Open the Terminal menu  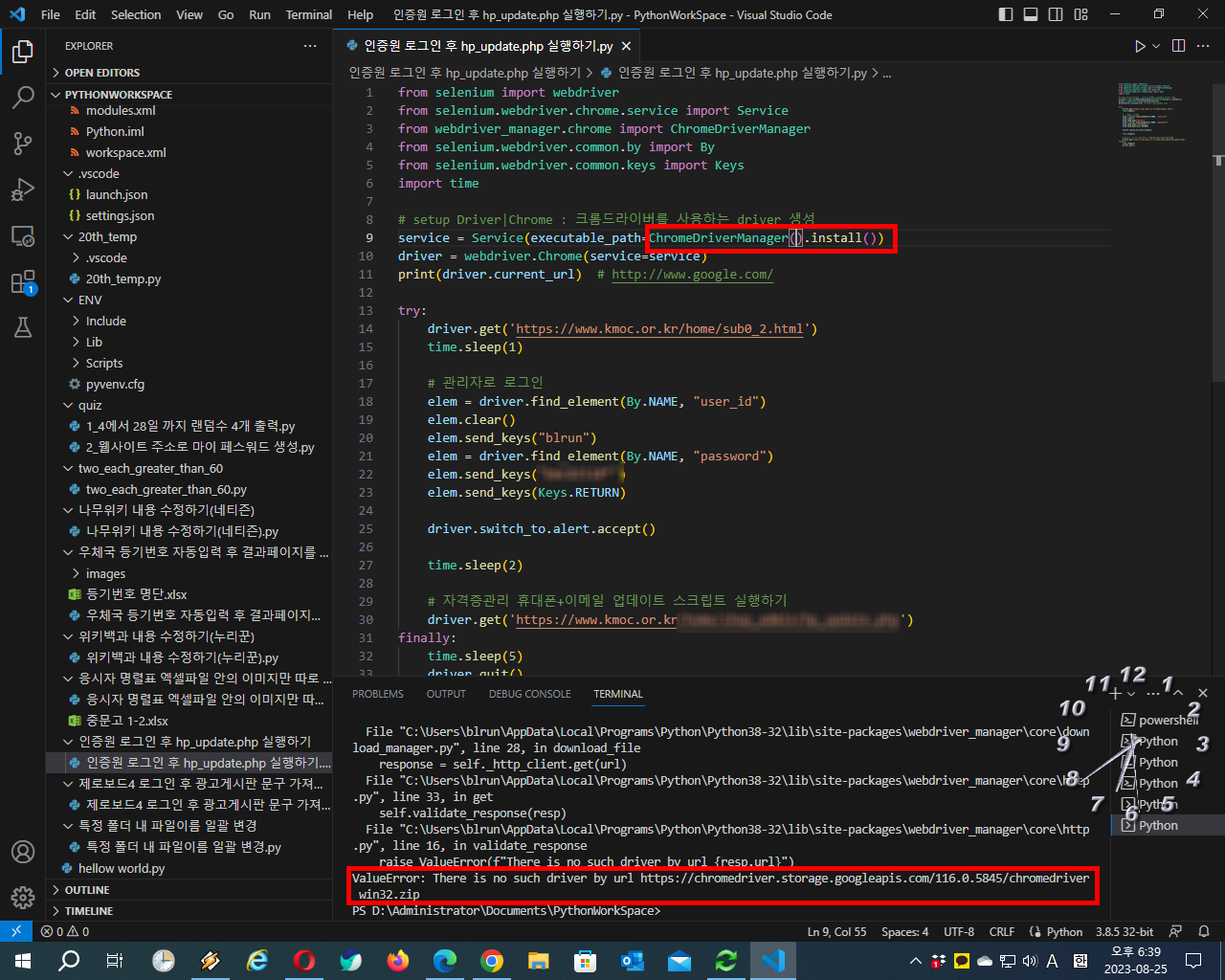click(309, 14)
